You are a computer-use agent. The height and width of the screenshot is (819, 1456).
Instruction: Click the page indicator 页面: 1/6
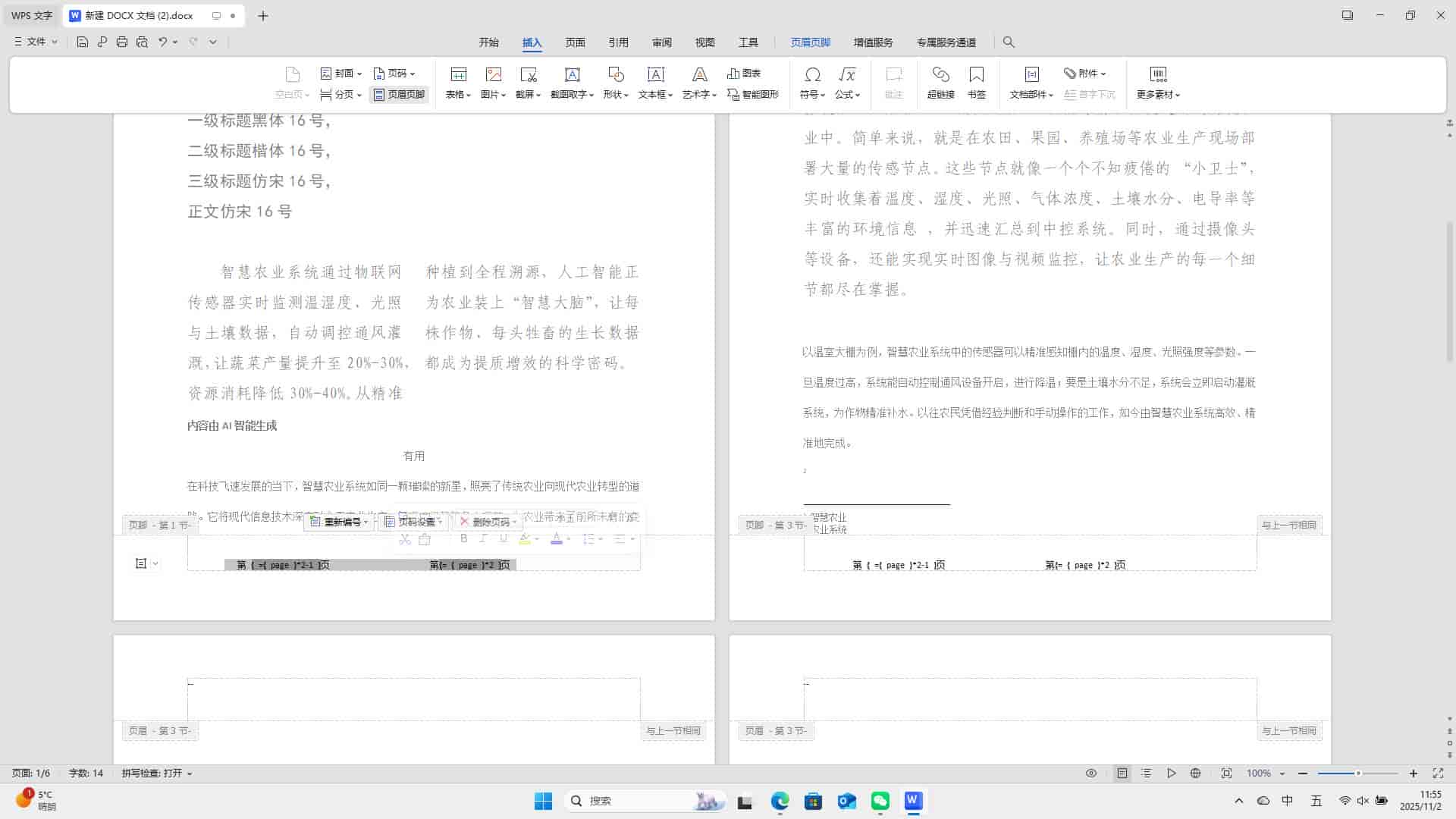coord(31,773)
